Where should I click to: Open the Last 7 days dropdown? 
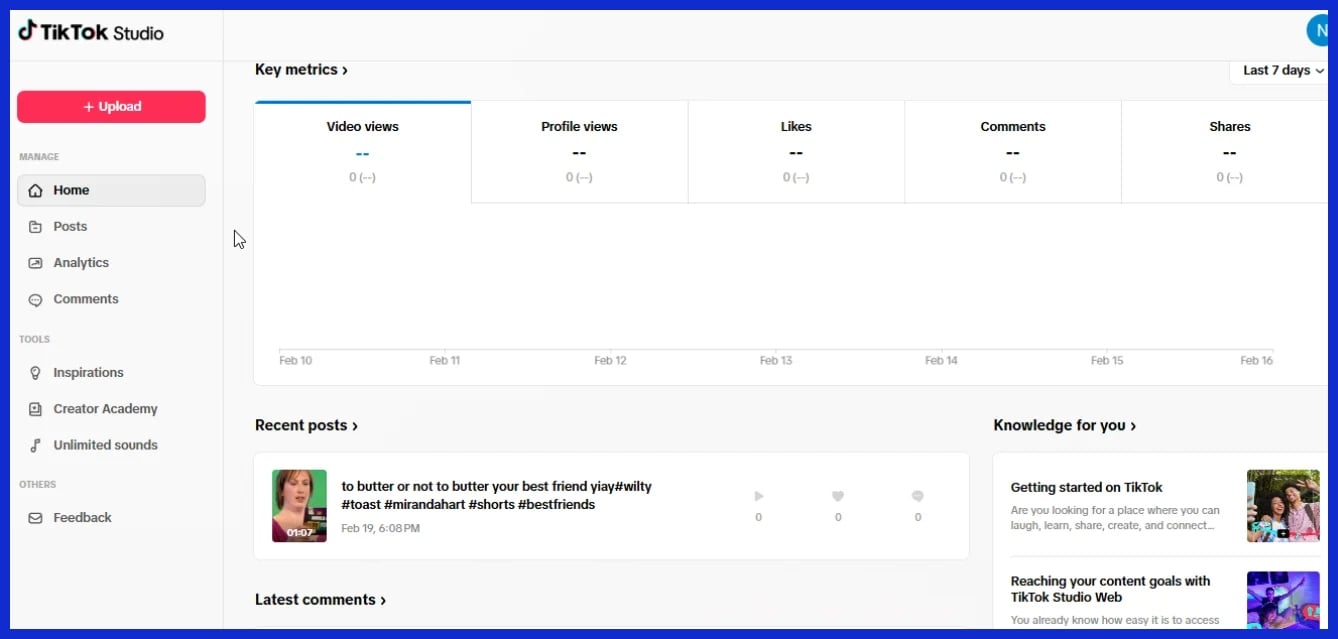[x=1282, y=70]
